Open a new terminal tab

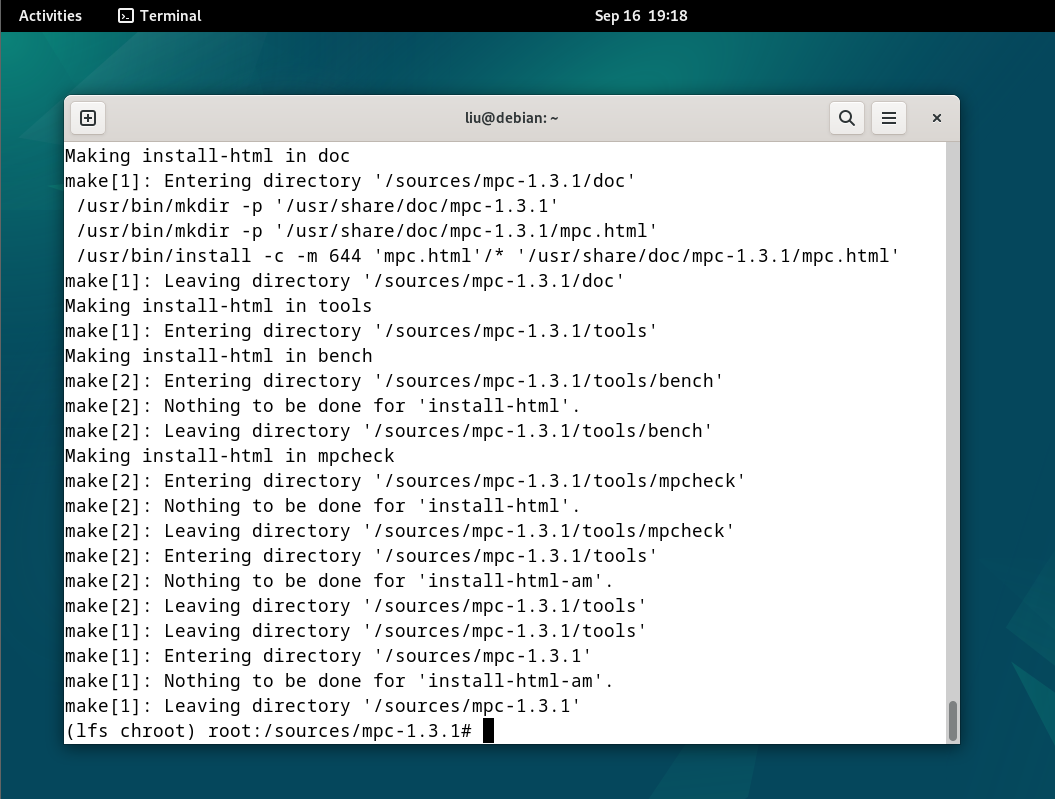click(88, 118)
